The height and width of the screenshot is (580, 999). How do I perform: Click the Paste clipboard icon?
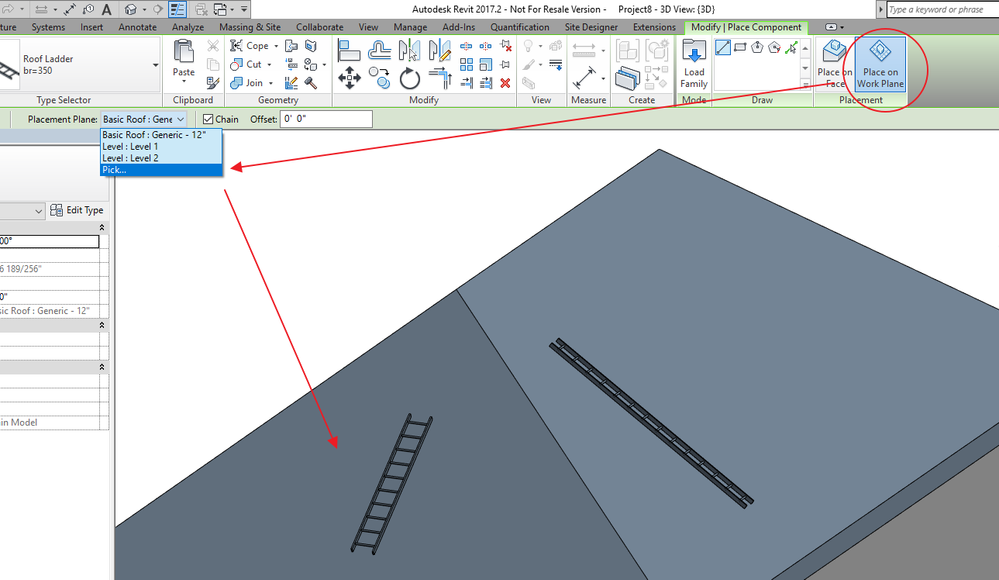point(183,59)
